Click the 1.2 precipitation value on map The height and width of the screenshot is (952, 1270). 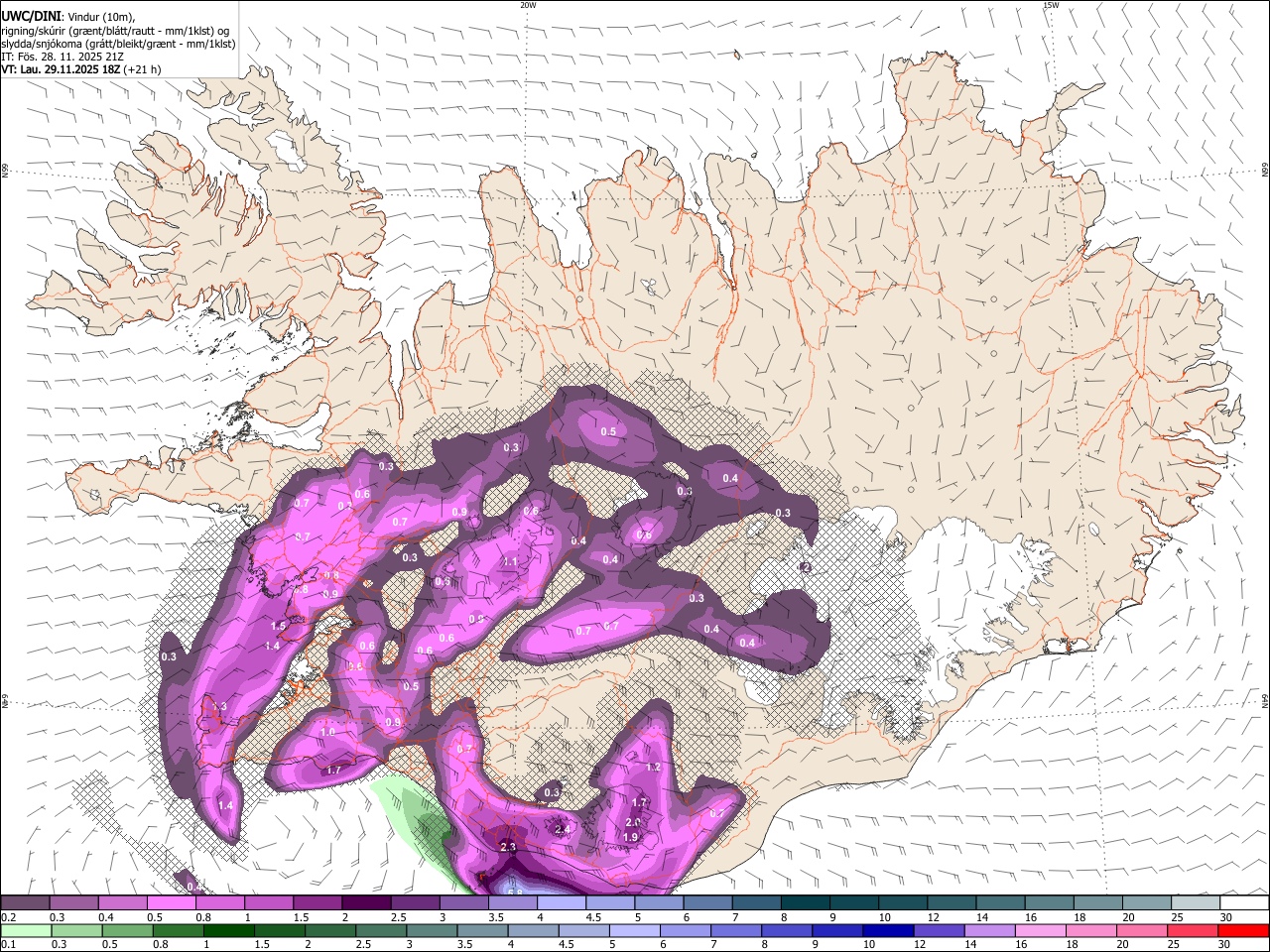(653, 767)
